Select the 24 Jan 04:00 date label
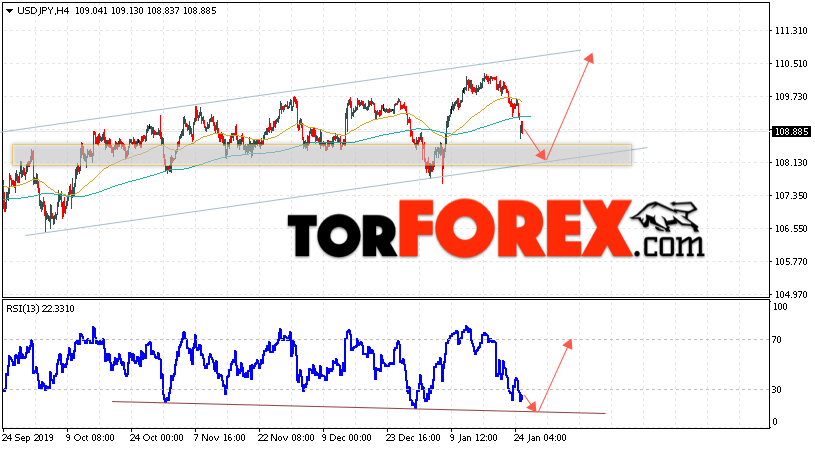The width and height of the screenshot is (815, 449). click(541, 438)
